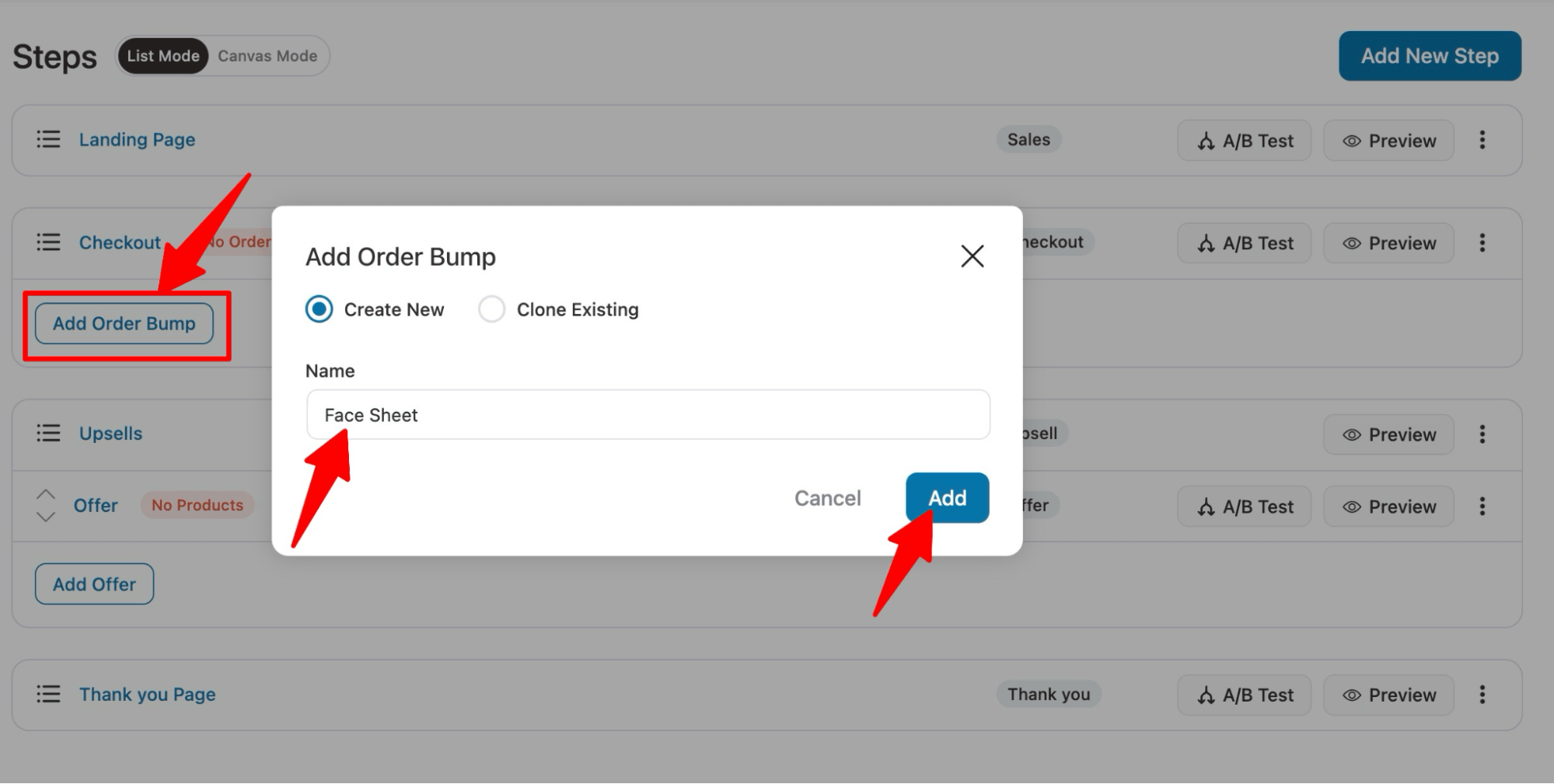
Task: Click the Add button in the dialog
Action: 947,498
